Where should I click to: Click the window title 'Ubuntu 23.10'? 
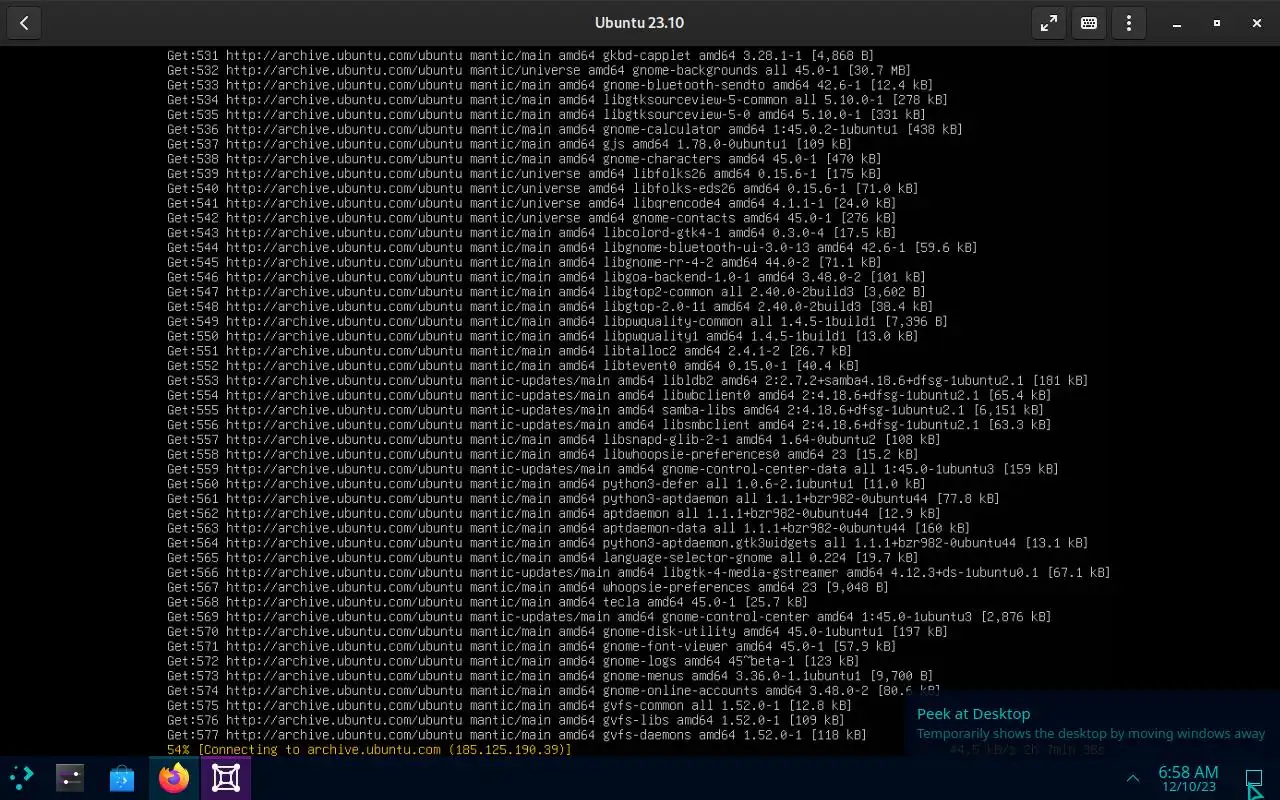[x=639, y=23]
